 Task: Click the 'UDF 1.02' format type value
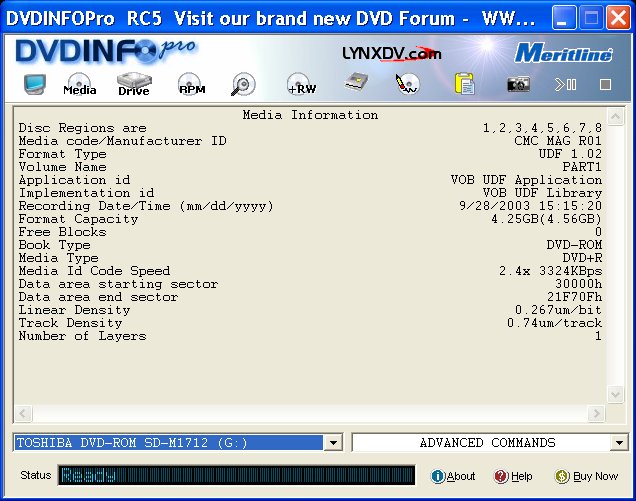click(x=570, y=154)
